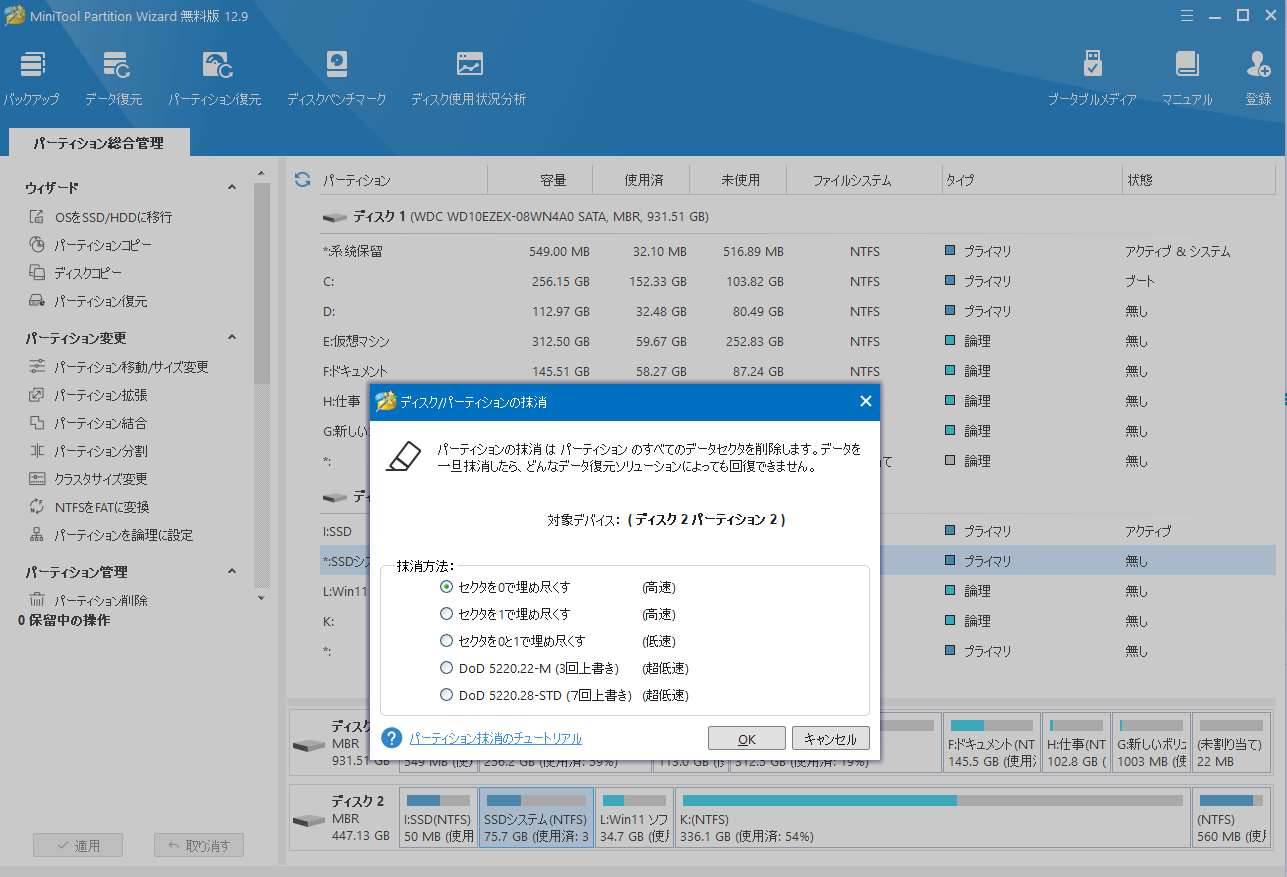Select the I:SSD partition row
This screenshot has height=877, width=1287.
coord(798,531)
